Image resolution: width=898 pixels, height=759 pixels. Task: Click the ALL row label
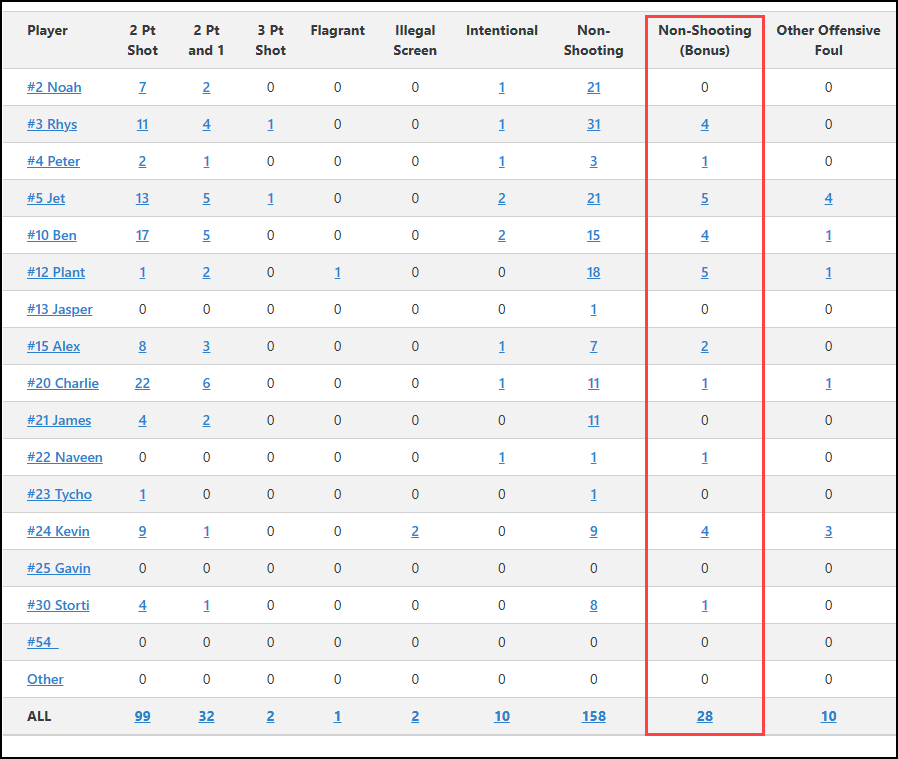coord(39,716)
